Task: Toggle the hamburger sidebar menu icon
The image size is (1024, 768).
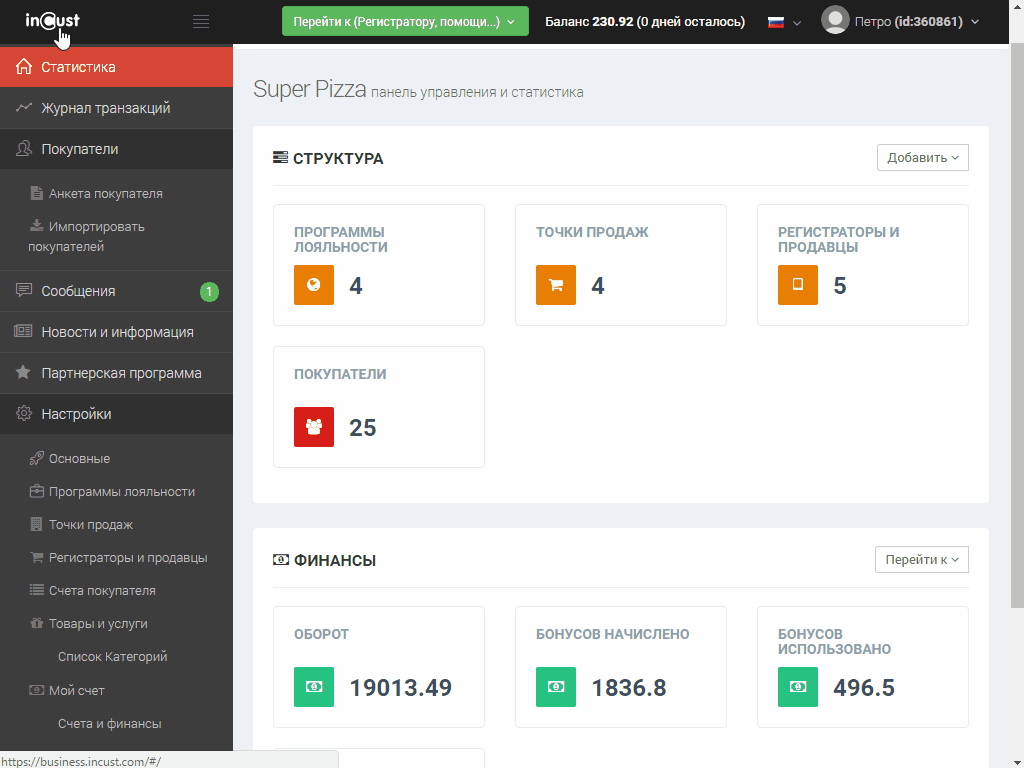Action: click(x=201, y=21)
